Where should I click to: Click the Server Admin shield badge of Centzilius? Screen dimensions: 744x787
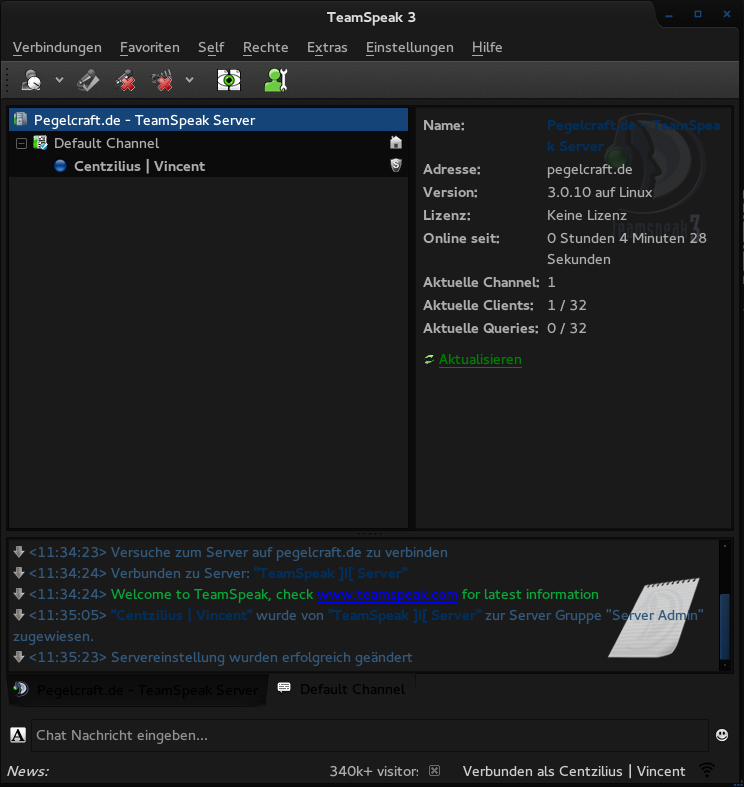[x=396, y=166]
